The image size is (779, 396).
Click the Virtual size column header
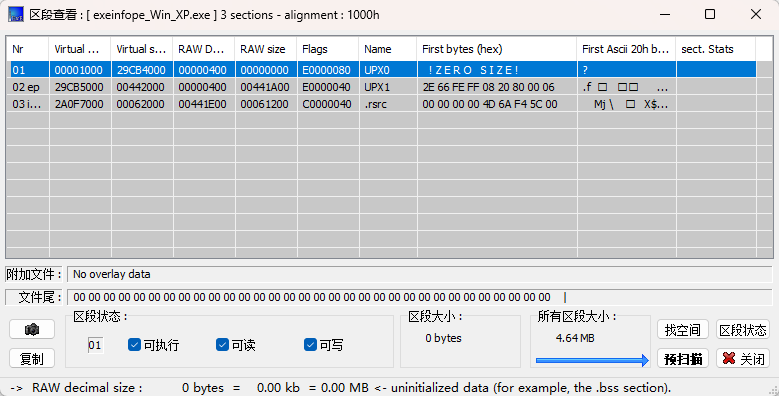tap(142, 49)
